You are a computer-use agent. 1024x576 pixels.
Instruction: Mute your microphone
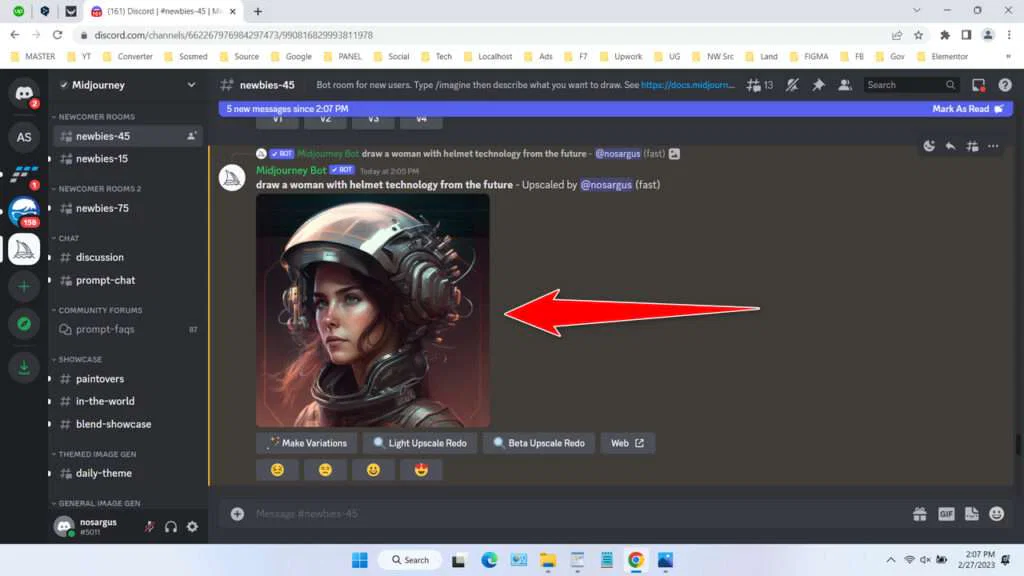tap(149, 527)
